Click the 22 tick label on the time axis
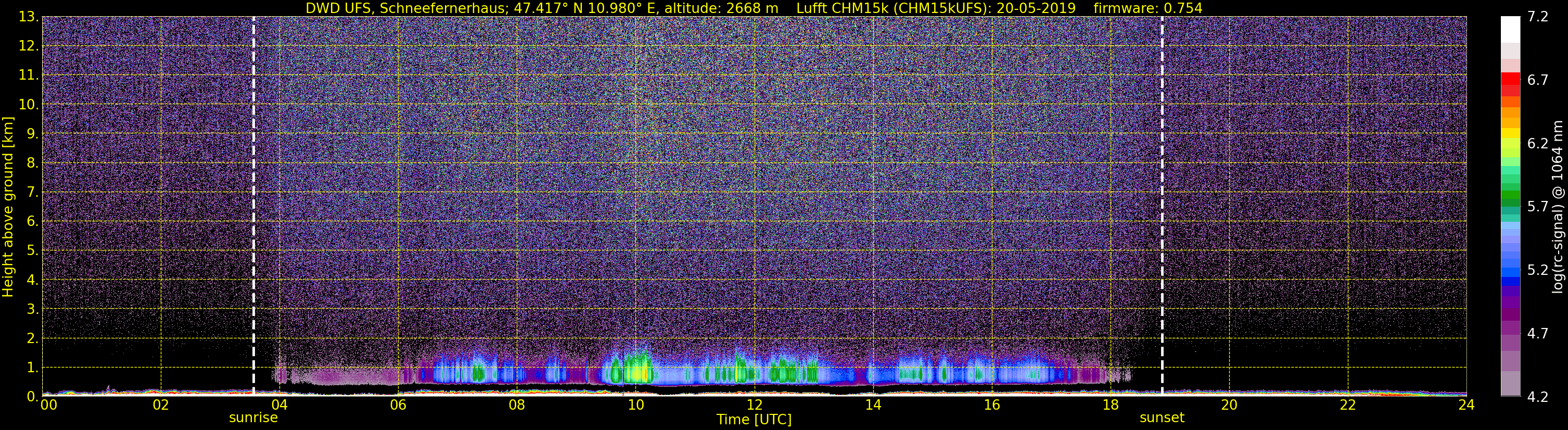This screenshot has width=1568, height=430. [x=1348, y=405]
